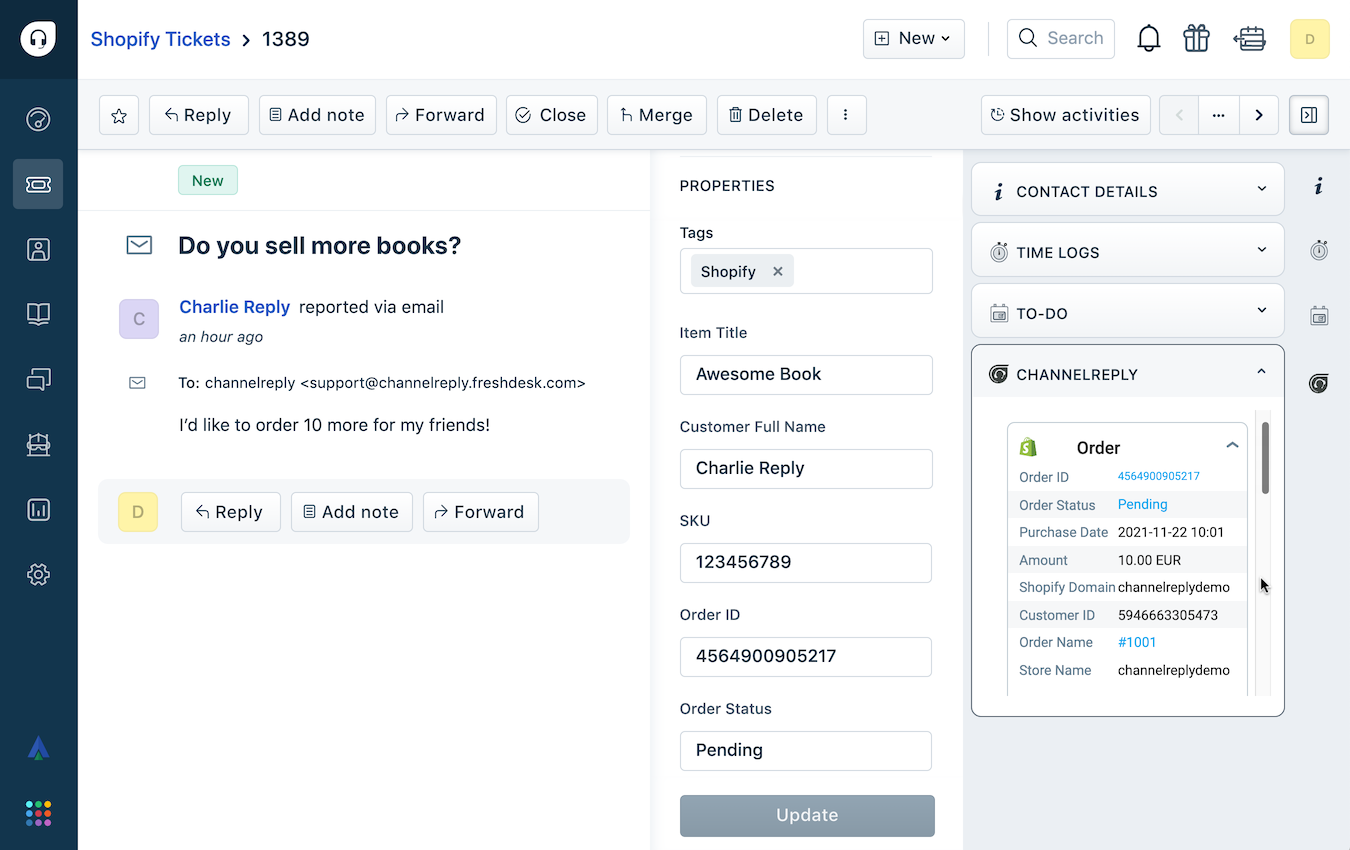Go to Shopify Tickets breadcrumb
Viewport: 1350px width, 850px height.
click(160, 39)
